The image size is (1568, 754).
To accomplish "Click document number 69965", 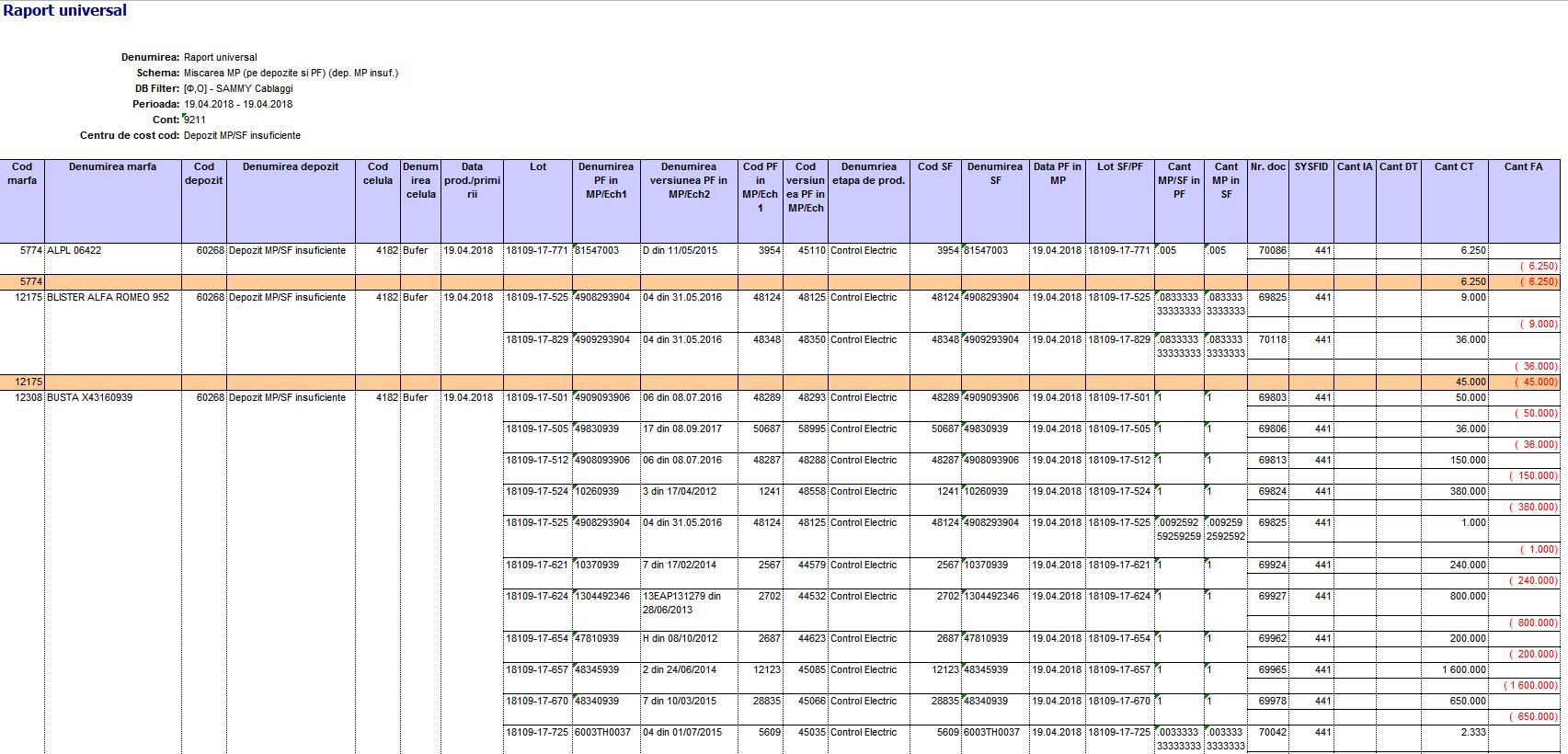I will [x=1273, y=670].
